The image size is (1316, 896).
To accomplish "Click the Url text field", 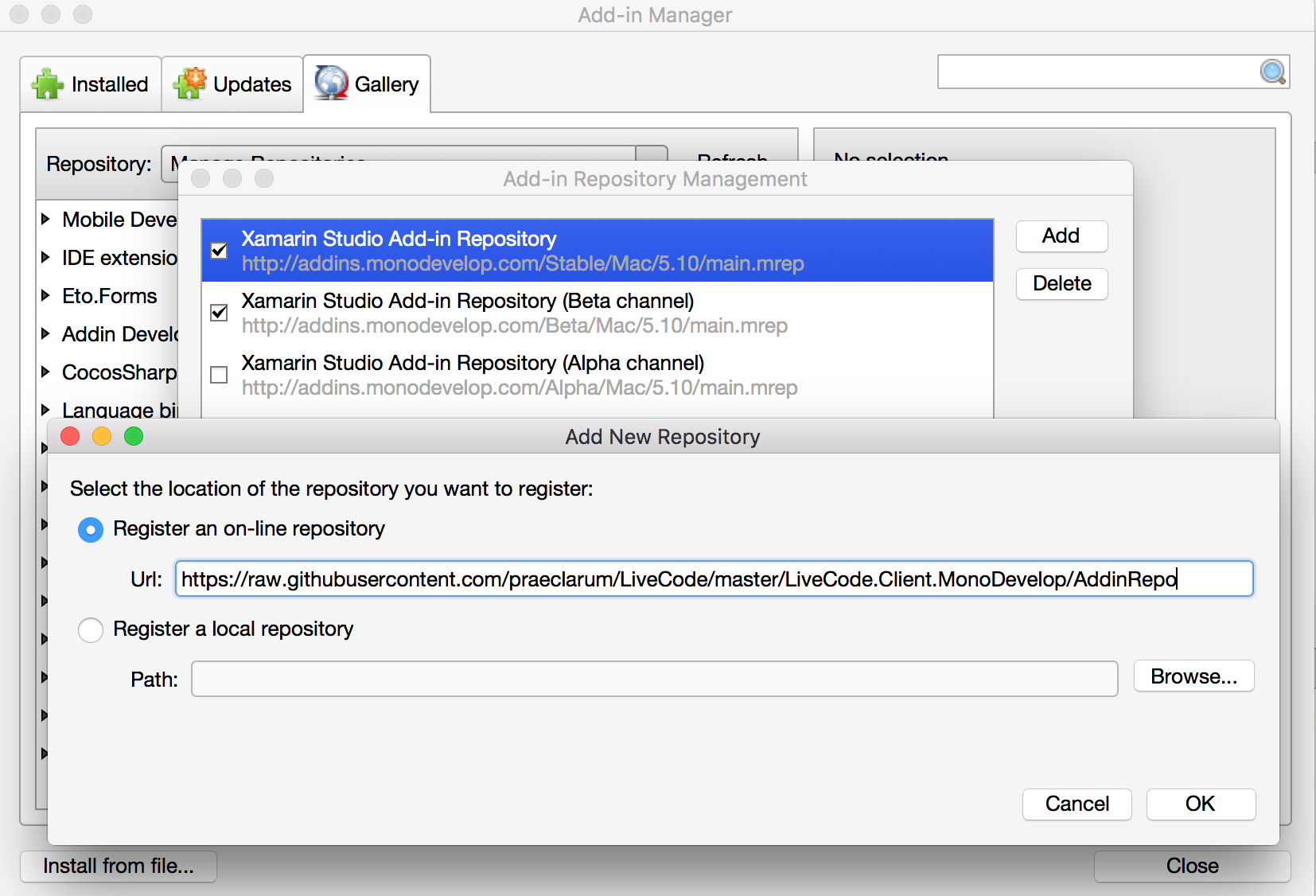I will (x=714, y=579).
